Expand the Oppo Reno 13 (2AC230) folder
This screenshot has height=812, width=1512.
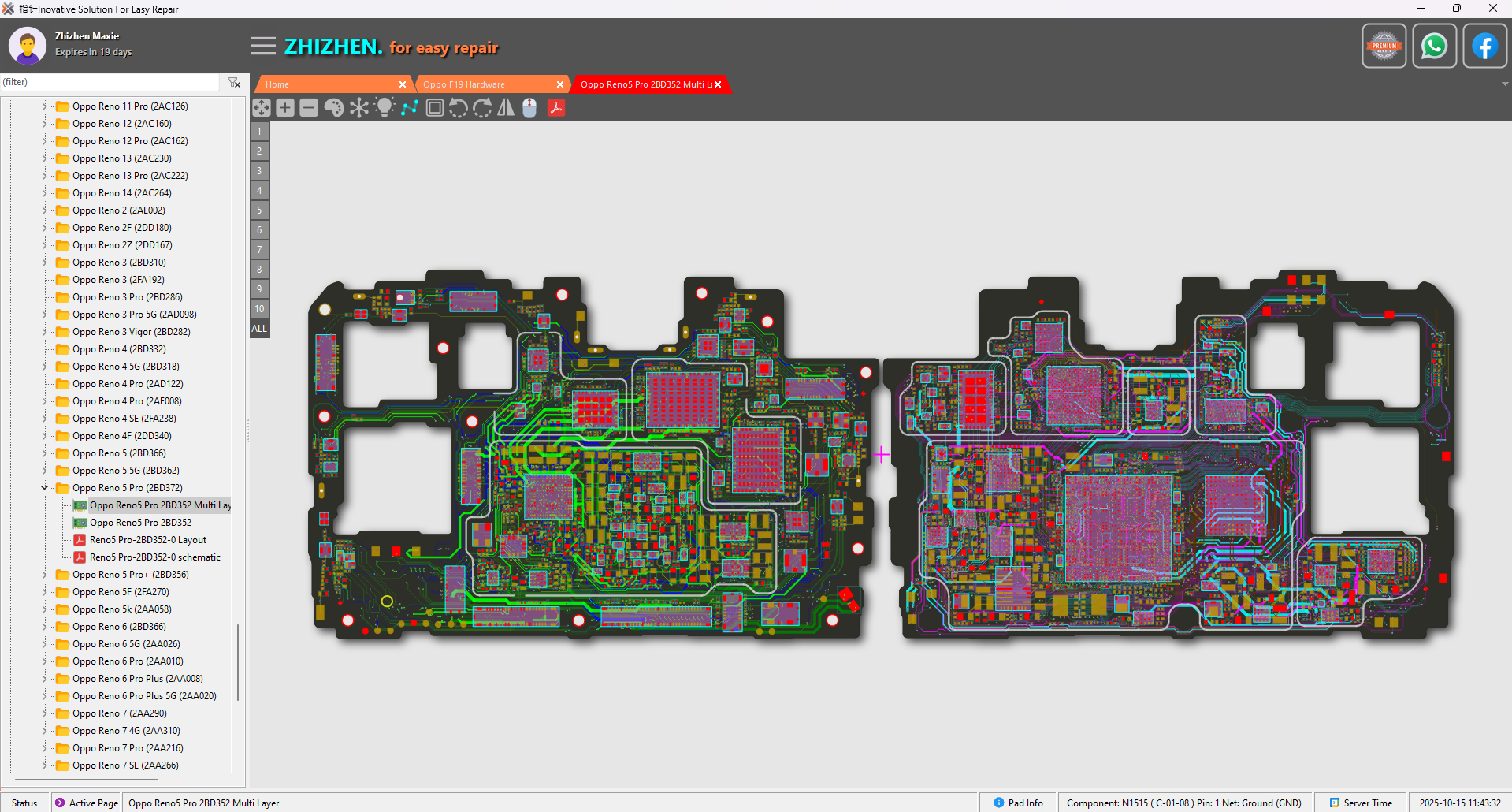pos(44,158)
